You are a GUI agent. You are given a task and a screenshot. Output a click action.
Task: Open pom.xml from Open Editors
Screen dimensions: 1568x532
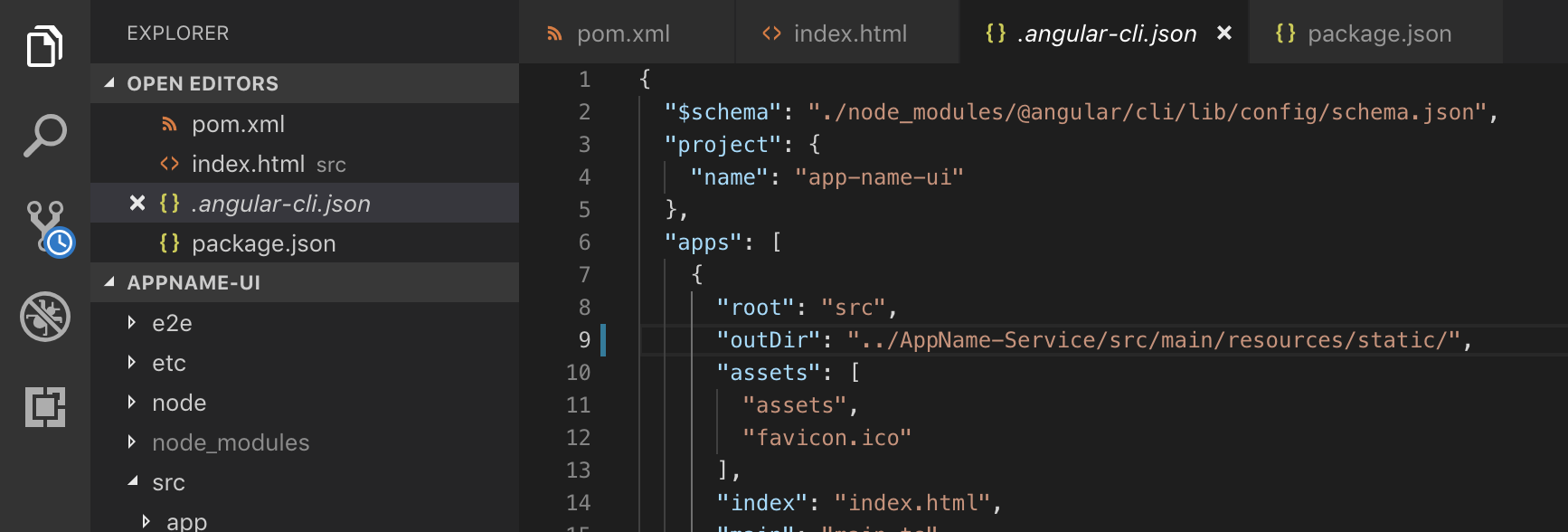click(x=238, y=124)
